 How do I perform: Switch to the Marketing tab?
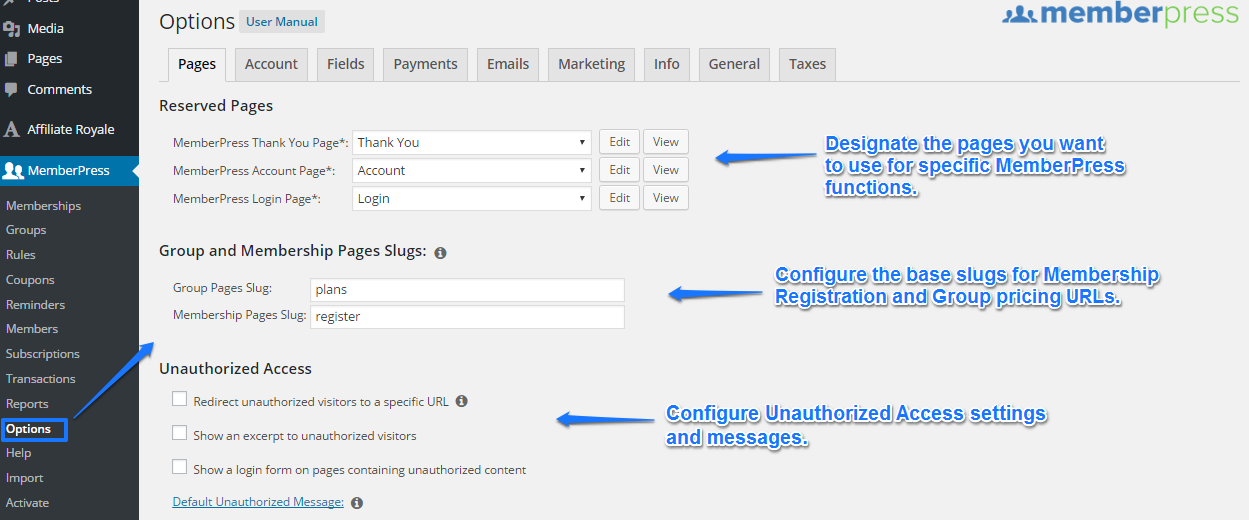pos(591,64)
